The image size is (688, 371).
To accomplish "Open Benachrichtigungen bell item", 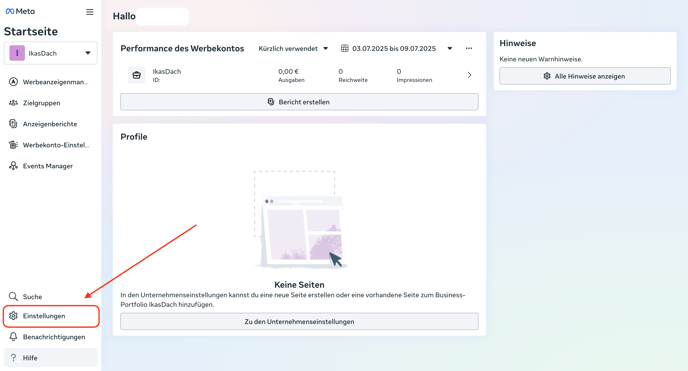I will tap(50, 337).
